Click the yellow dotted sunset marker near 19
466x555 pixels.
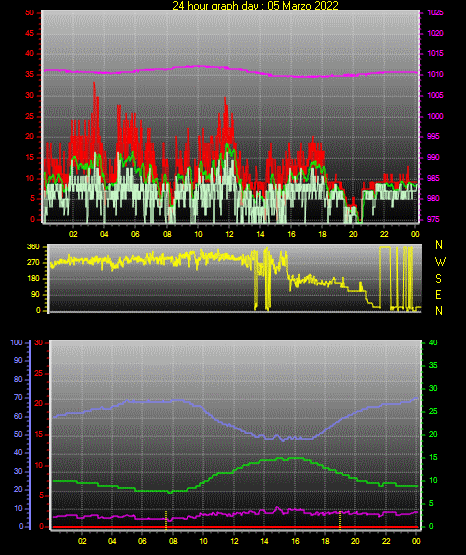pos(340,520)
